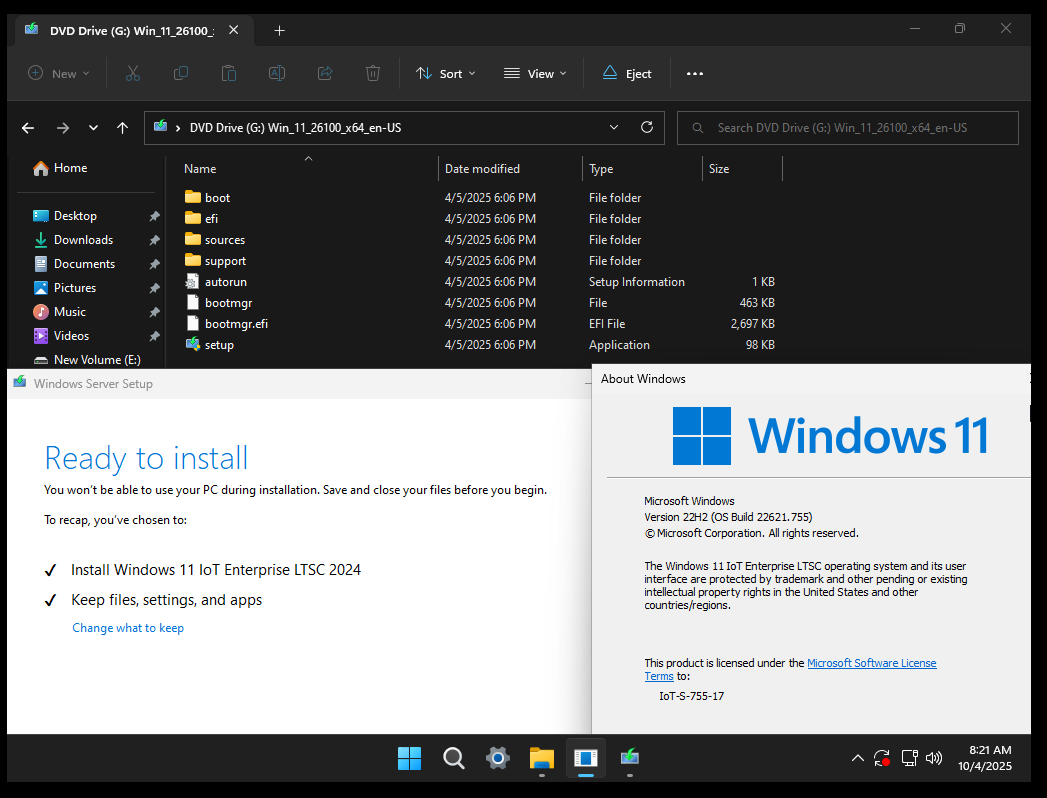Open the Microsoft Software License link
The image size is (1047, 798).
871,663
